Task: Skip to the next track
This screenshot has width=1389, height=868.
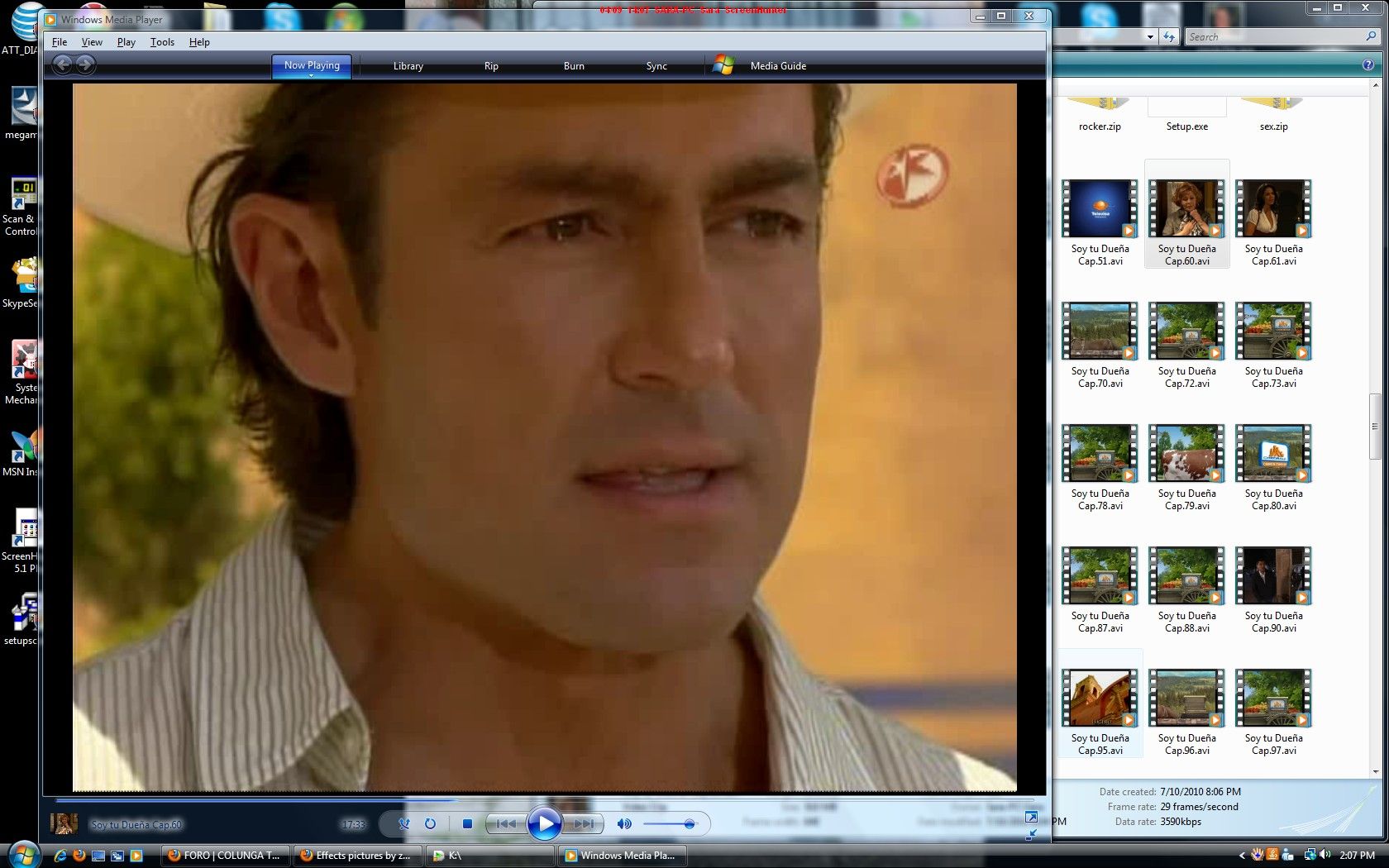Action: [x=584, y=823]
